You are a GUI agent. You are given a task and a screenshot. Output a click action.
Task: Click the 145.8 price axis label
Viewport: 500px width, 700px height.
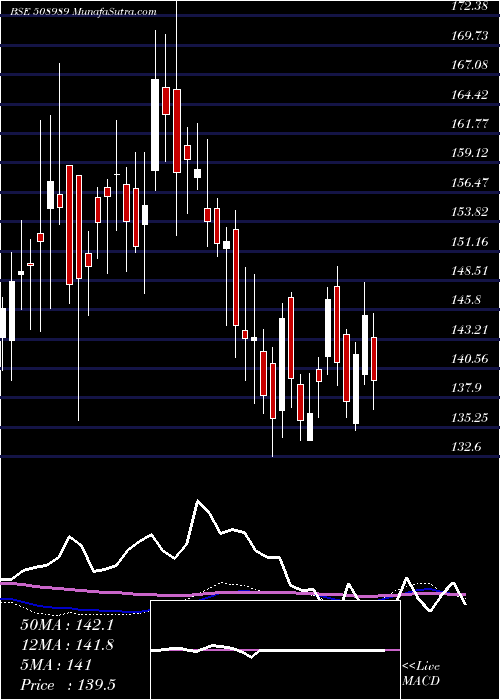coord(467,300)
